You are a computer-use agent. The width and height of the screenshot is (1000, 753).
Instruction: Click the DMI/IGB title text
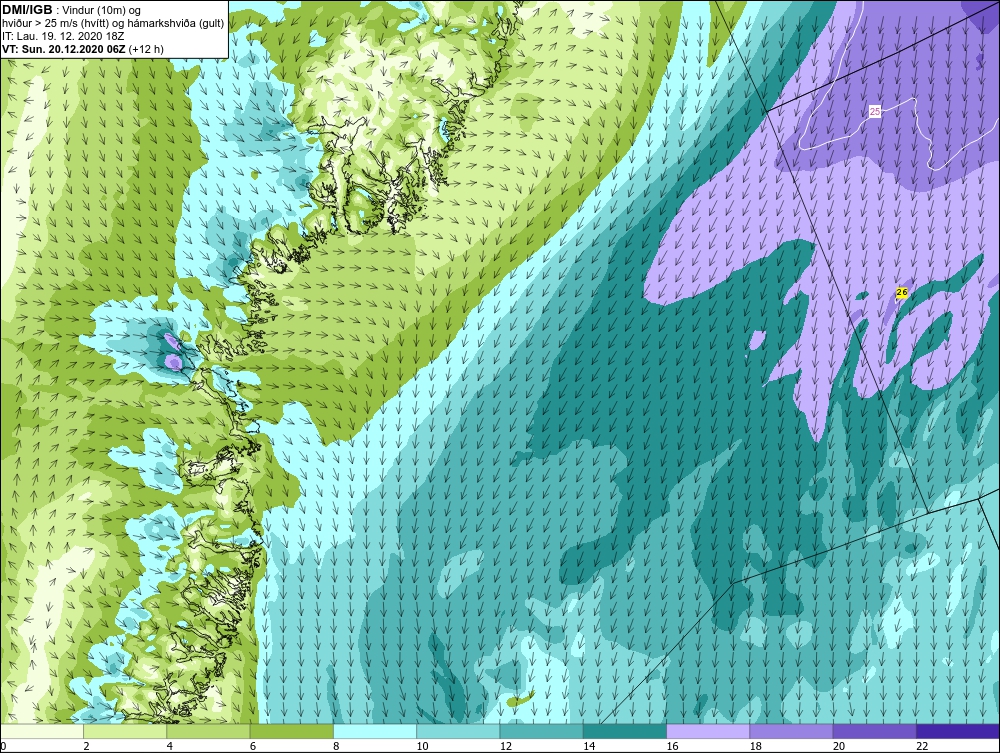(x=27, y=10)
